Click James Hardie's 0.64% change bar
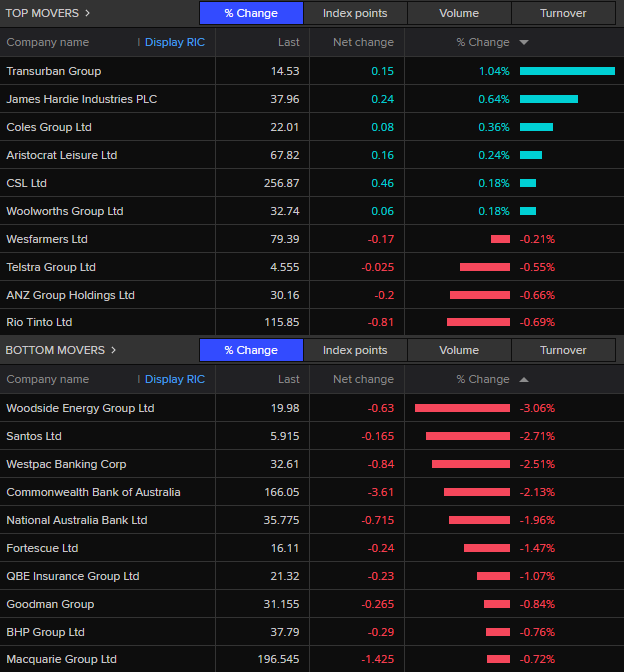624x672 pixels. tap(549, 99)
